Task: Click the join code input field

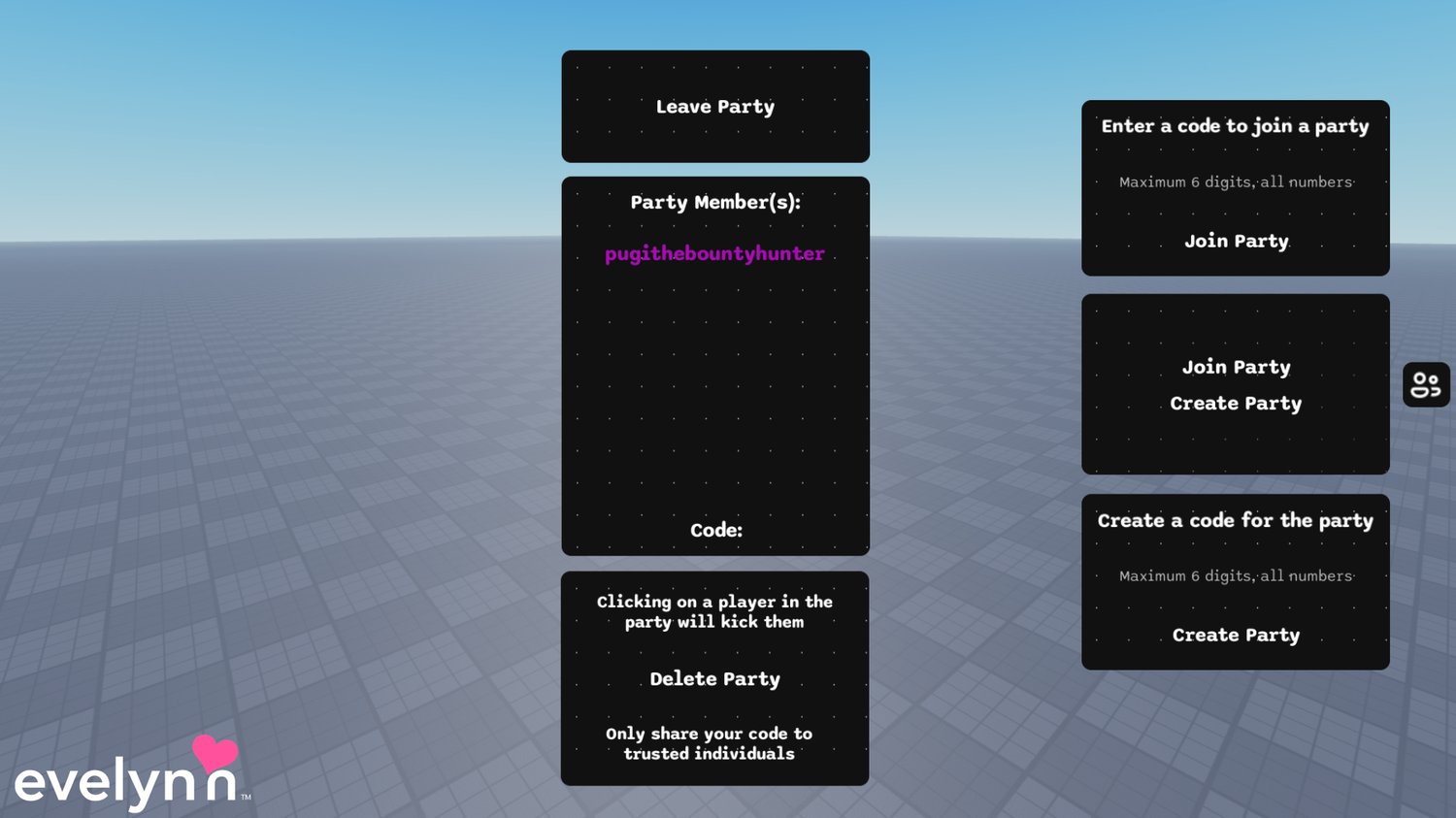Action: coord(1236,182)
